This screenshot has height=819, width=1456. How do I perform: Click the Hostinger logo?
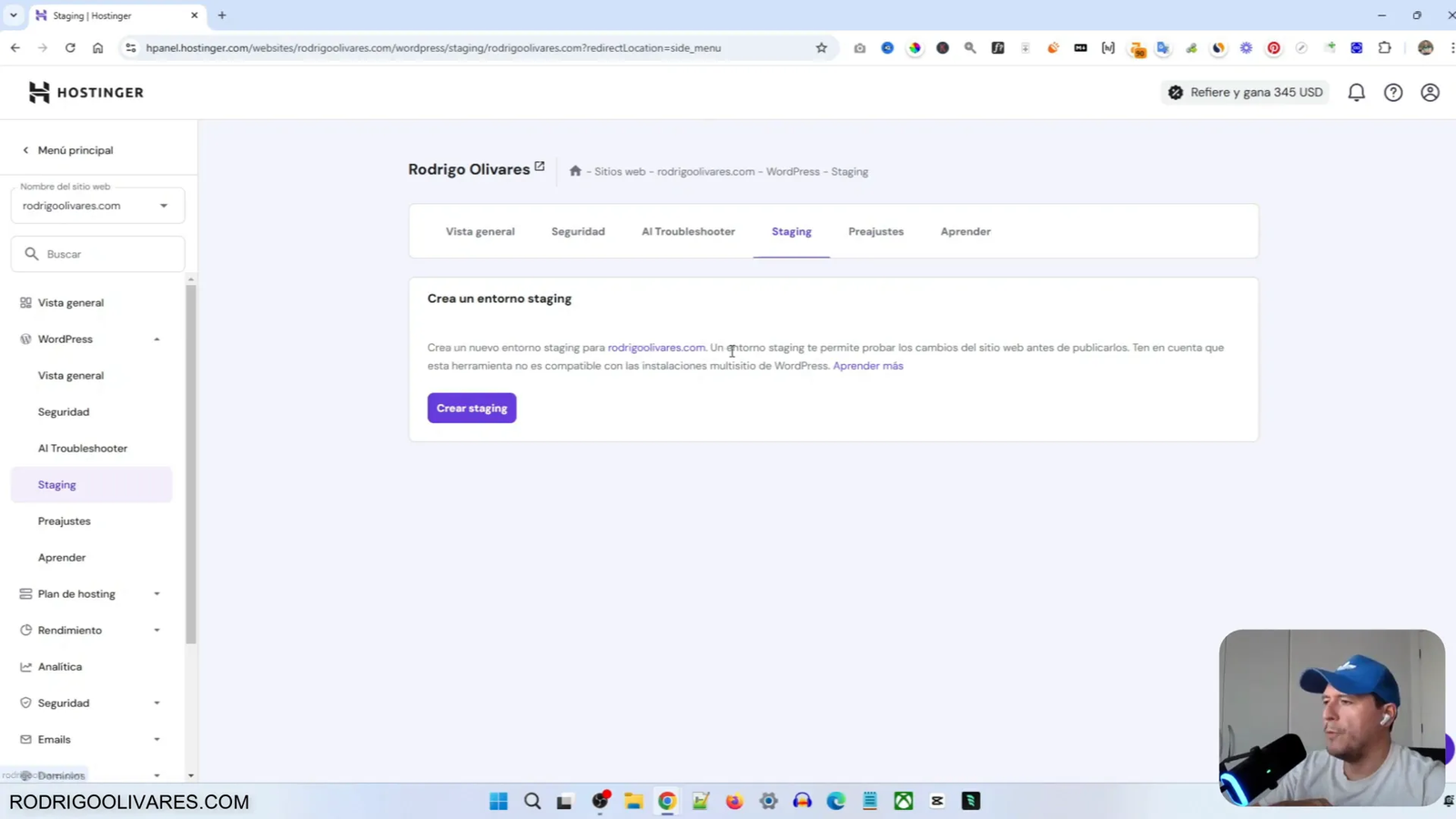(x=86, y=92)
